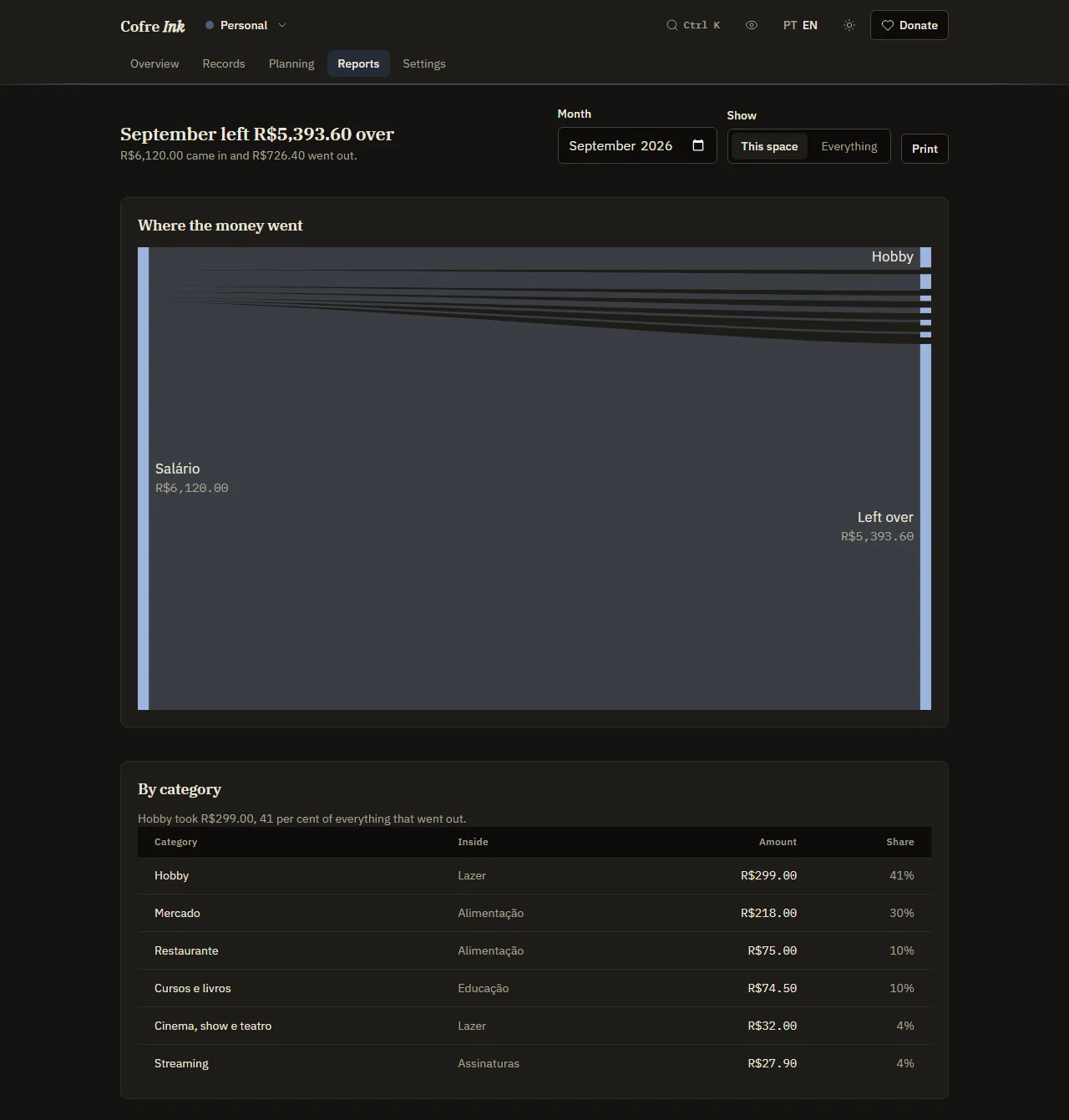
Task: Click the Inside column header
Action: click(x=473, y=842)
